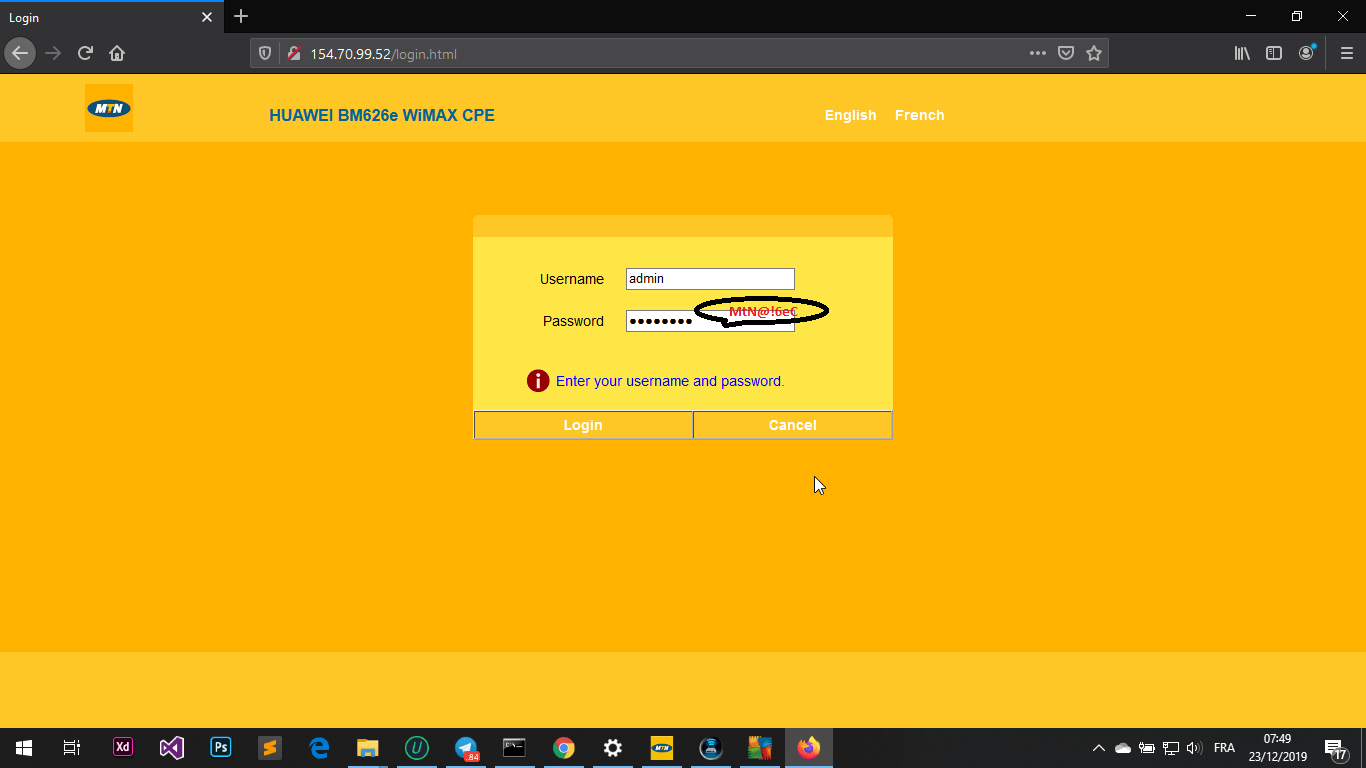Open Settings gear on taskbar

point(613,748)
